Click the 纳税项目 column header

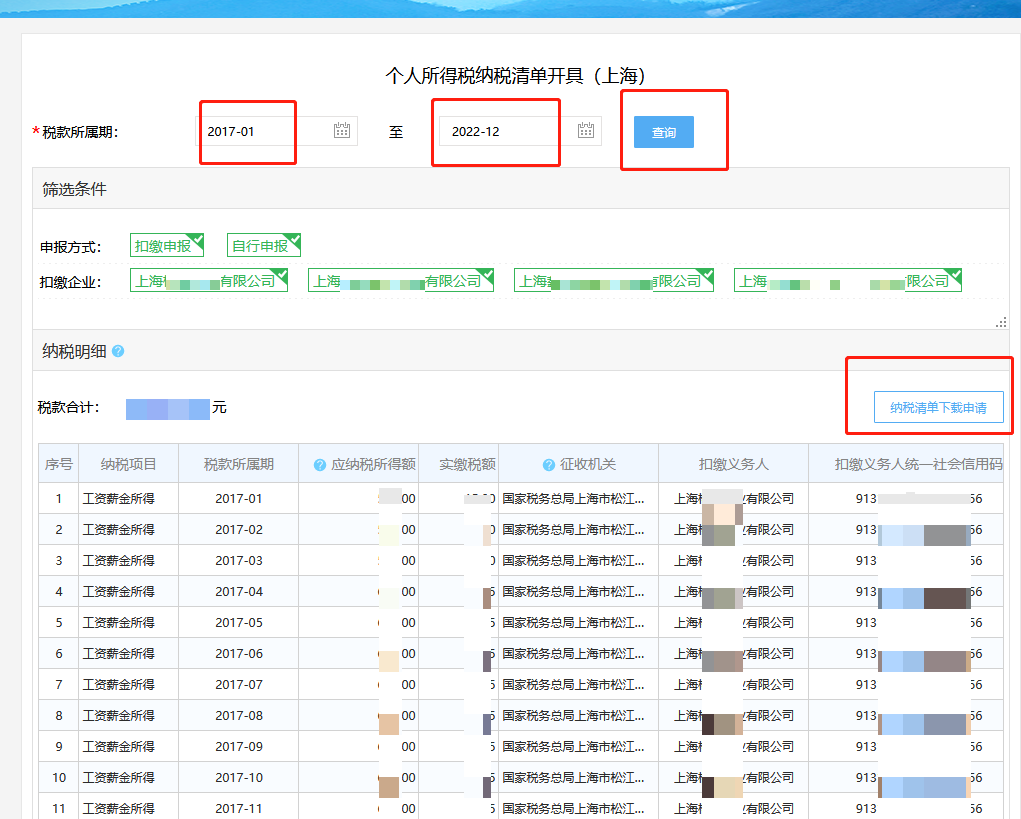point(128,464)
